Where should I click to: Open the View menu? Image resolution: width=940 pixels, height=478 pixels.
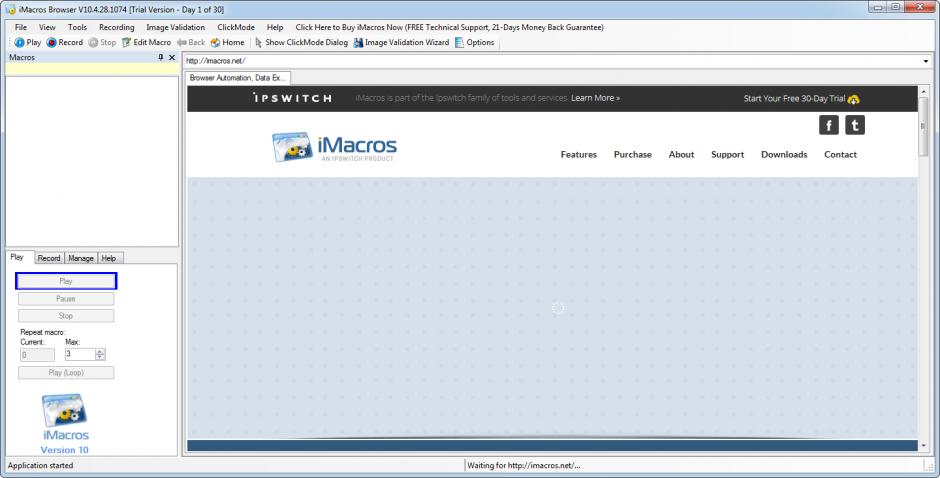[x=47, y=28]
